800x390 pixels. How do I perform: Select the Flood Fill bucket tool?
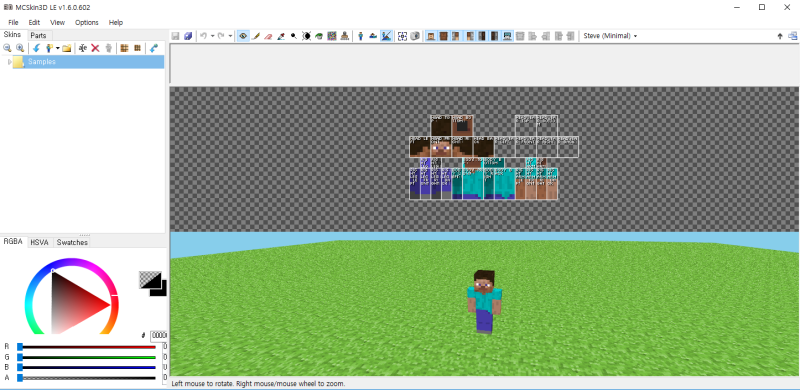(319, 36)
